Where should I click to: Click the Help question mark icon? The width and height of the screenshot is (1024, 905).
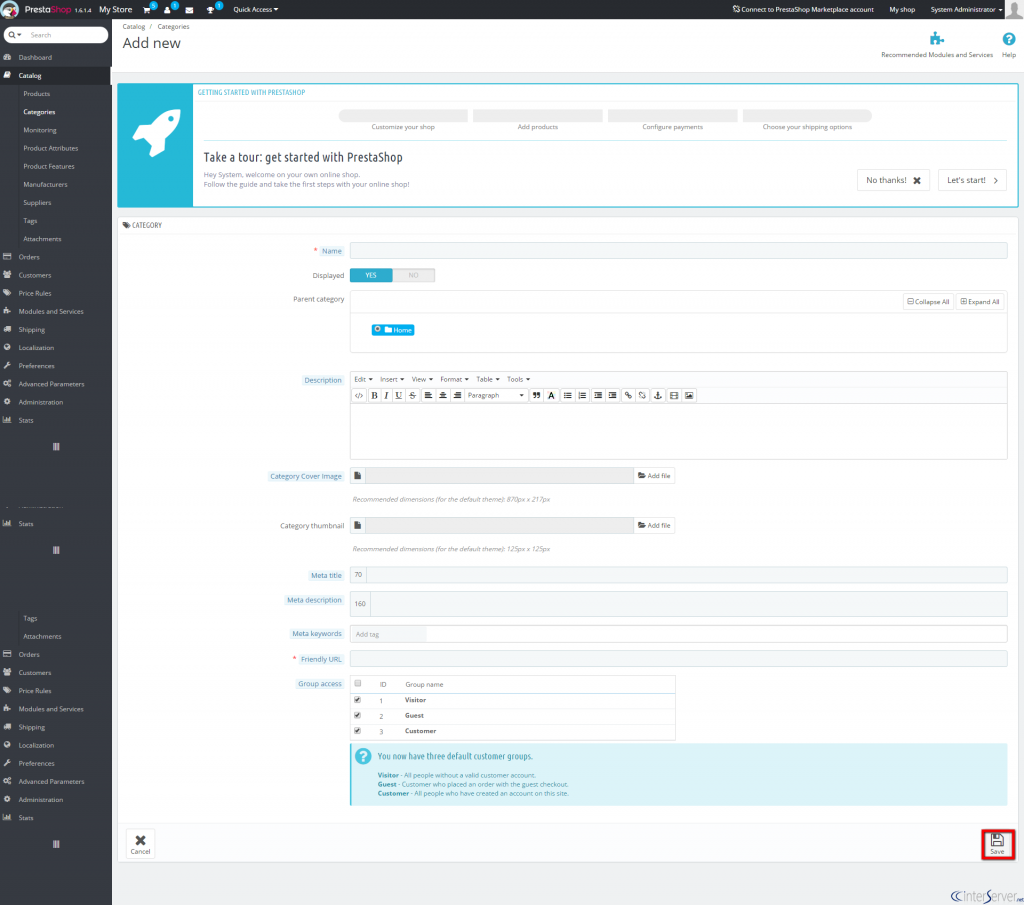coord(1008,39)
